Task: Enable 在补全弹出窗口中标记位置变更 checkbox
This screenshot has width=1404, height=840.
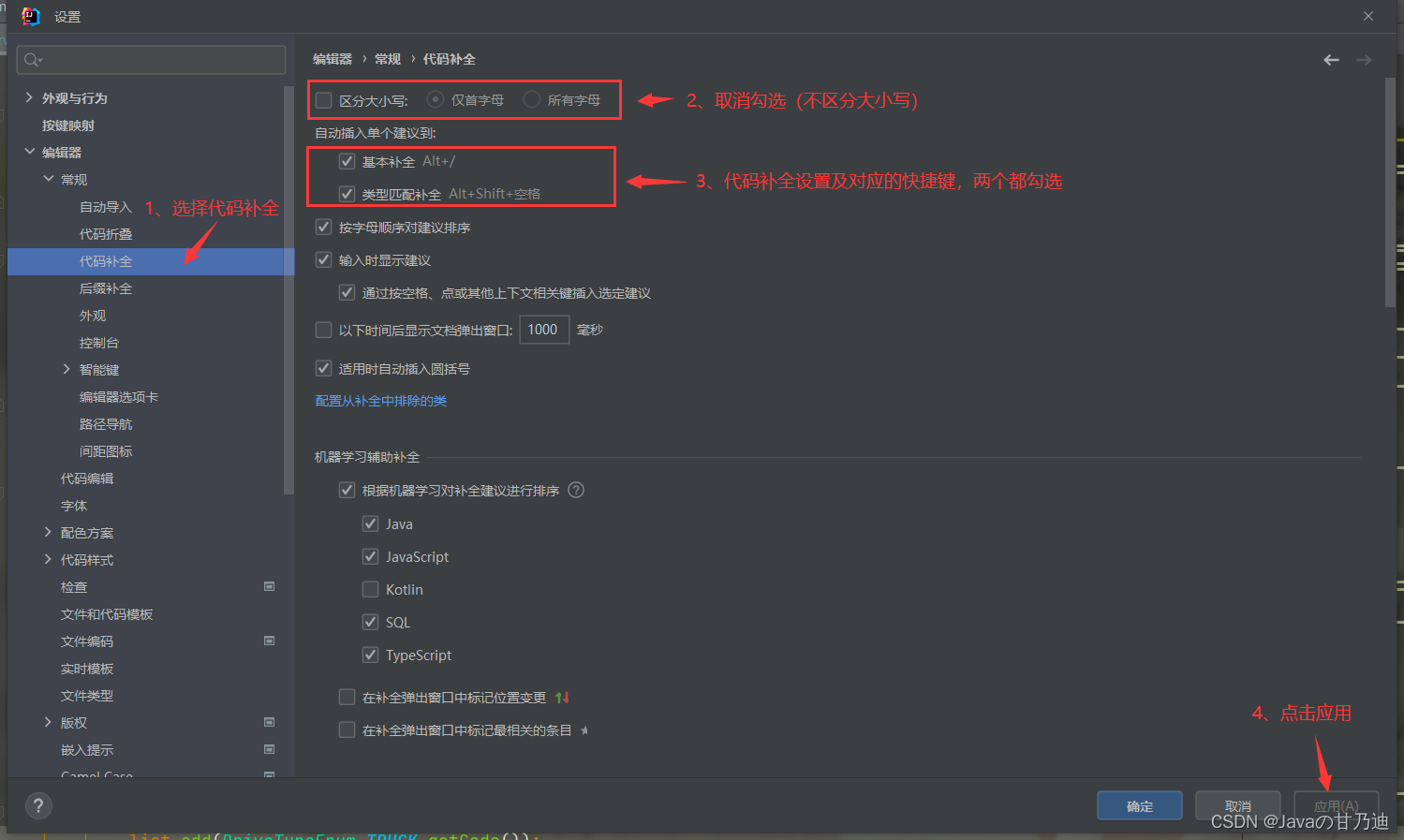Action: coord(347,697)
